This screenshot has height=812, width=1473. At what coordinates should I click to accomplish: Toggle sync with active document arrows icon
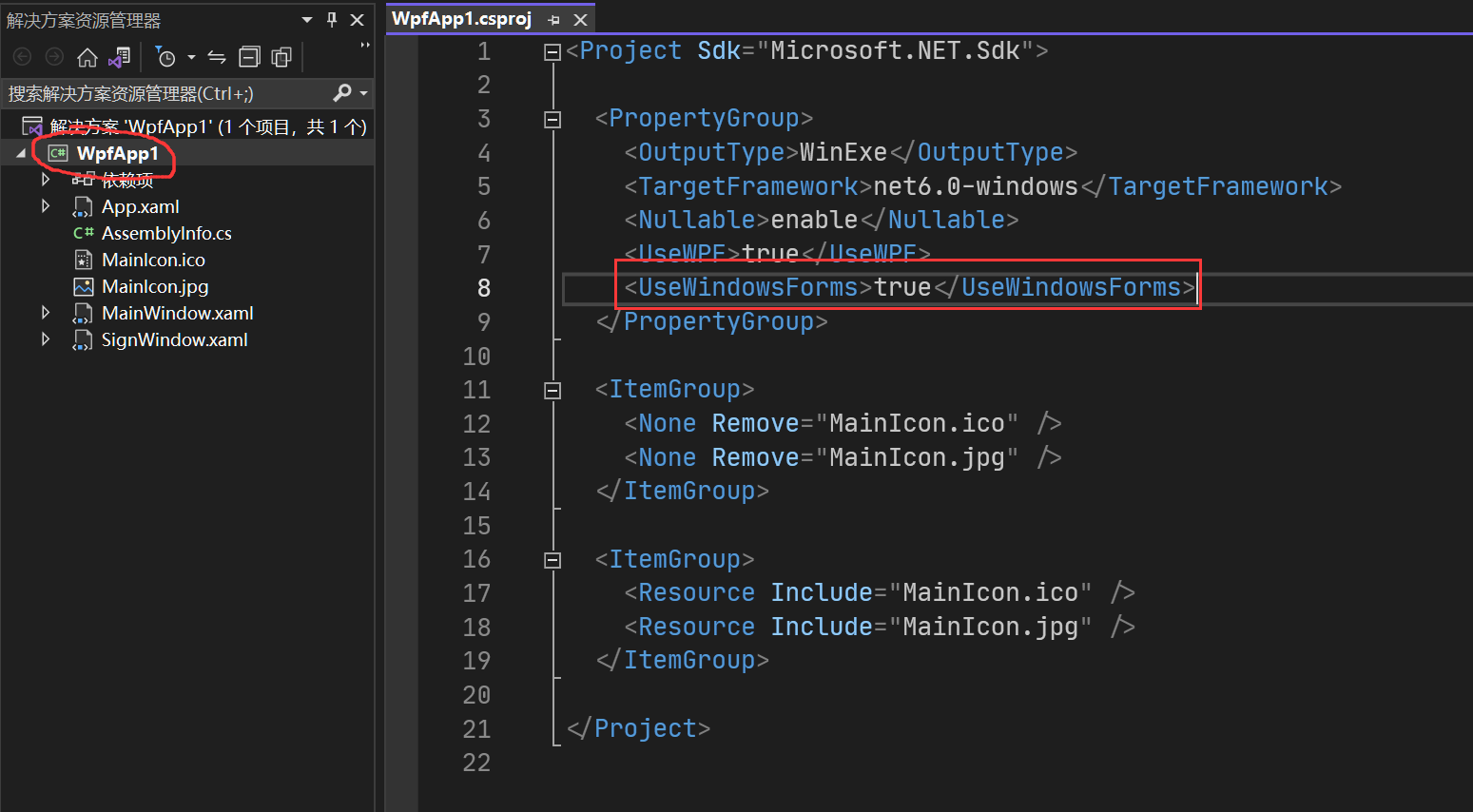pos(217,58)
